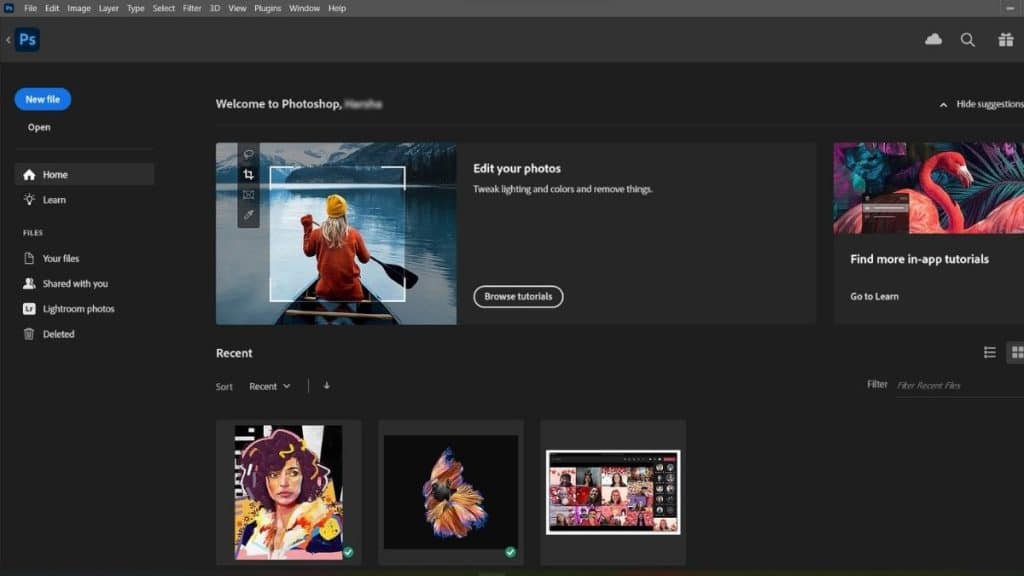Click the Open button
This screenshot has width=1024, height=576.
[39, 127]
